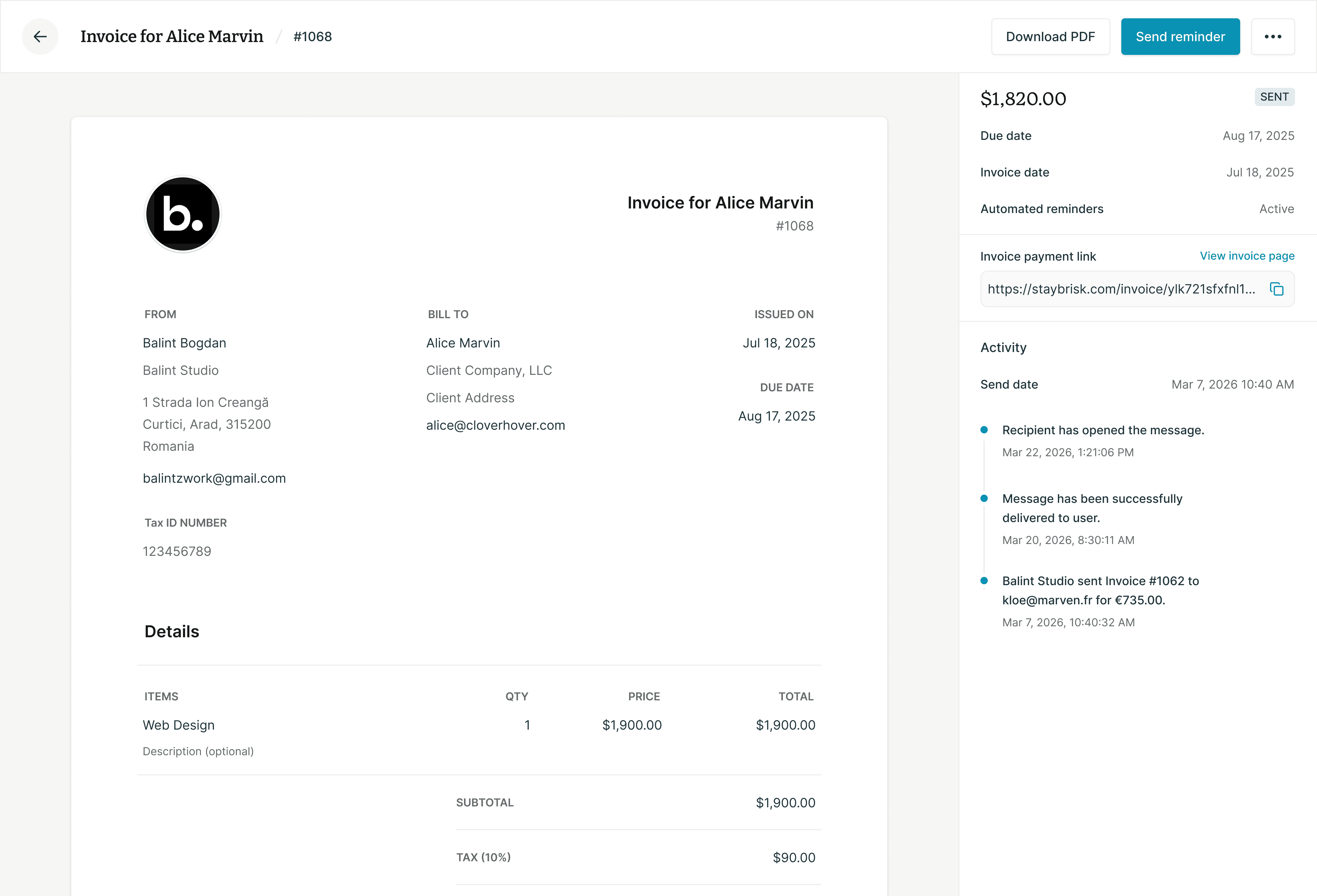Screen dimensions: 1317x896
Task: Select 'Balint Studio sent Invoice #1062' activity
Action: 1100,590
